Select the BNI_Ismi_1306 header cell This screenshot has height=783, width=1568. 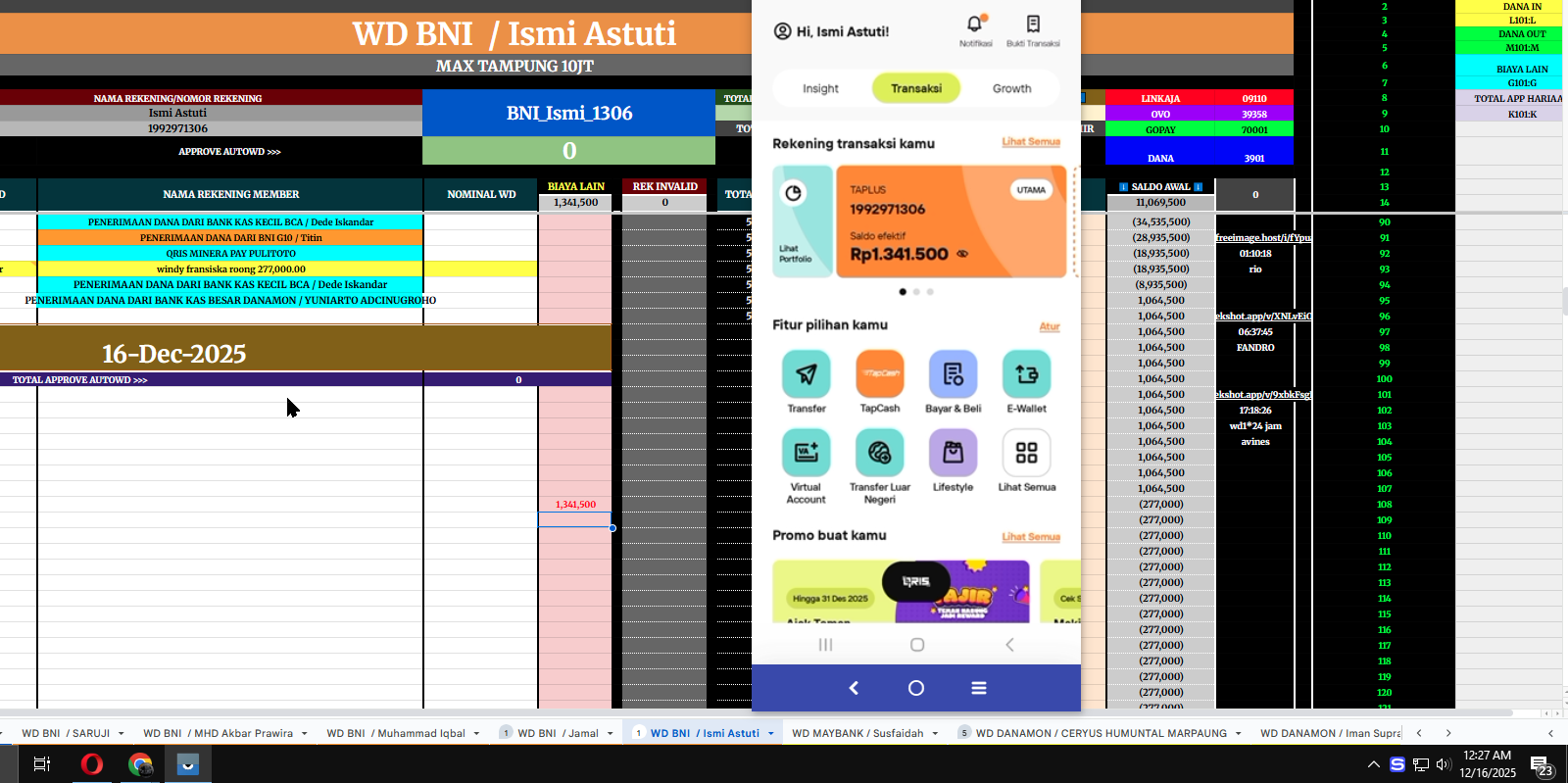(x=569, y=113)
